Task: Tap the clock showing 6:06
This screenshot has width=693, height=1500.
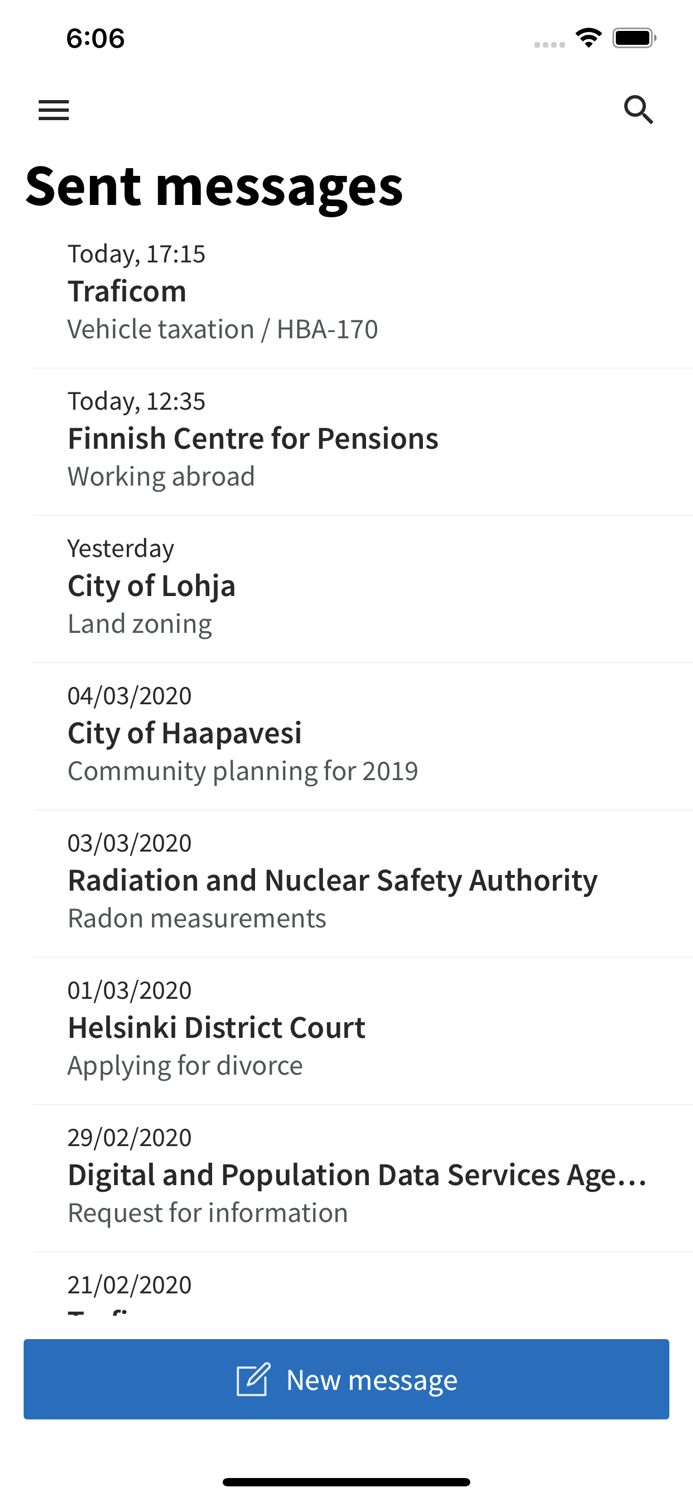Action: (x=96, y=37)
